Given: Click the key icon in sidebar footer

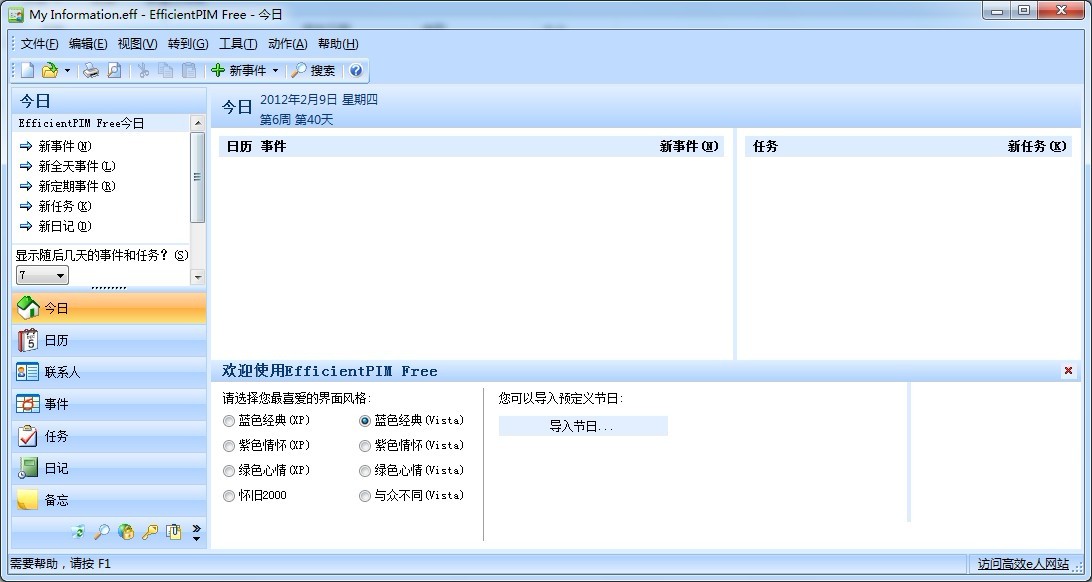Looking at the screenshot, I should pyautogui.click(x=150, y=532).
